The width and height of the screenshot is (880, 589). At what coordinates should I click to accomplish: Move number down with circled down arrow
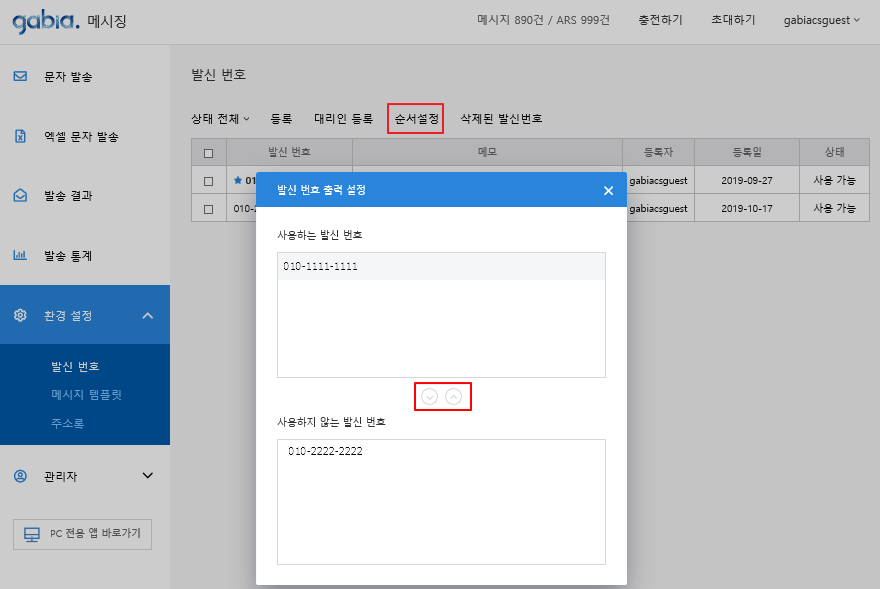[x=430, y=396]
